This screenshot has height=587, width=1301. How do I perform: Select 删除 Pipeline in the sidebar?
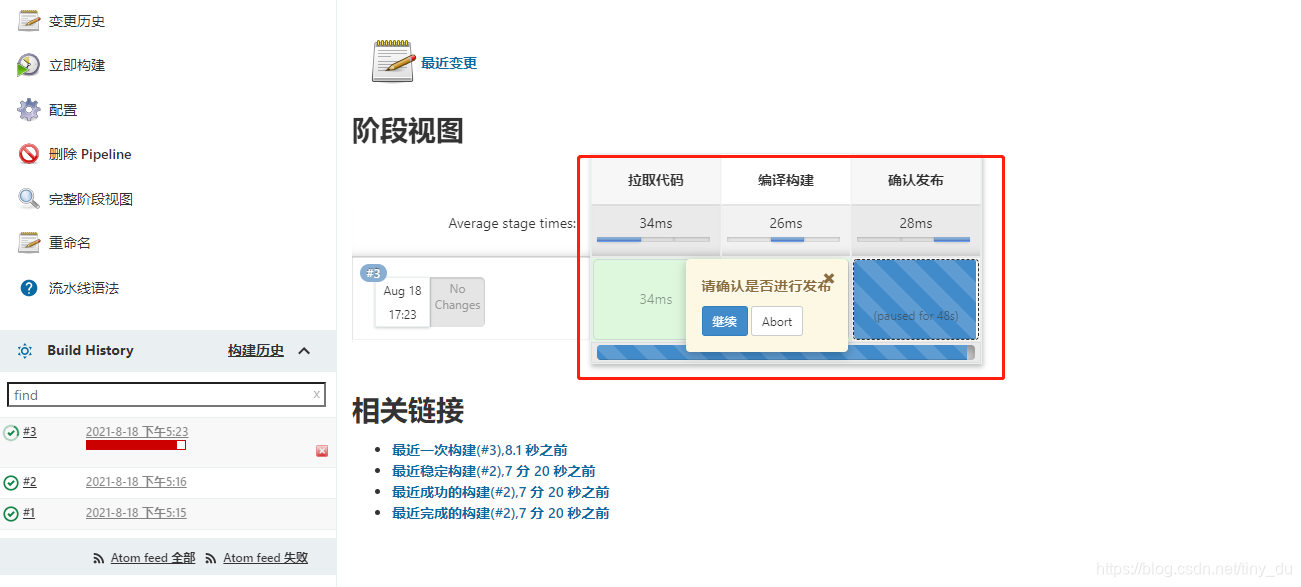[x=90, y=154]
